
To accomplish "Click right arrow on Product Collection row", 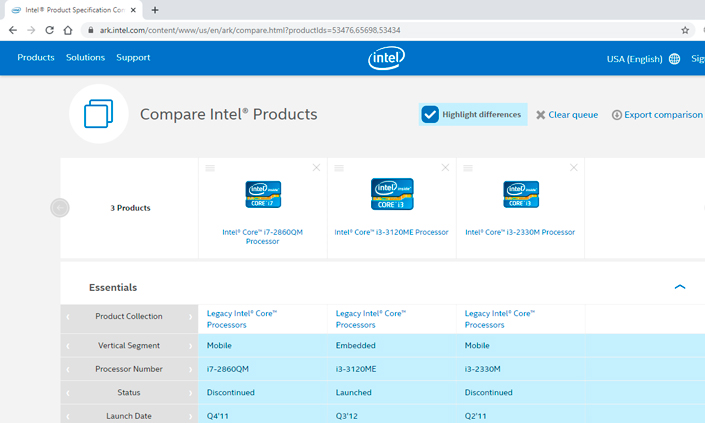I will pos(191,316).
